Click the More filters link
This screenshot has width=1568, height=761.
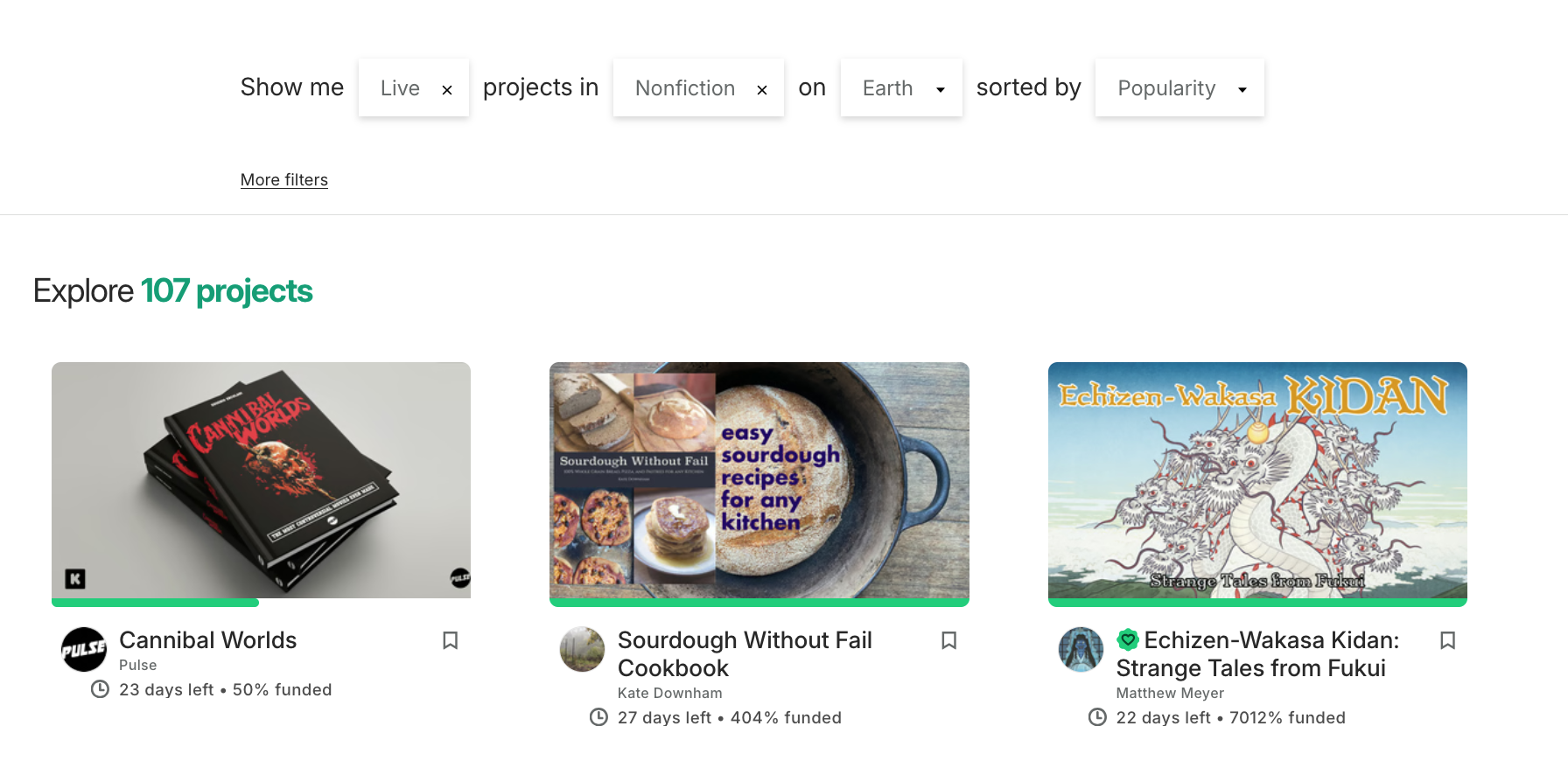(x=284, y=179)
